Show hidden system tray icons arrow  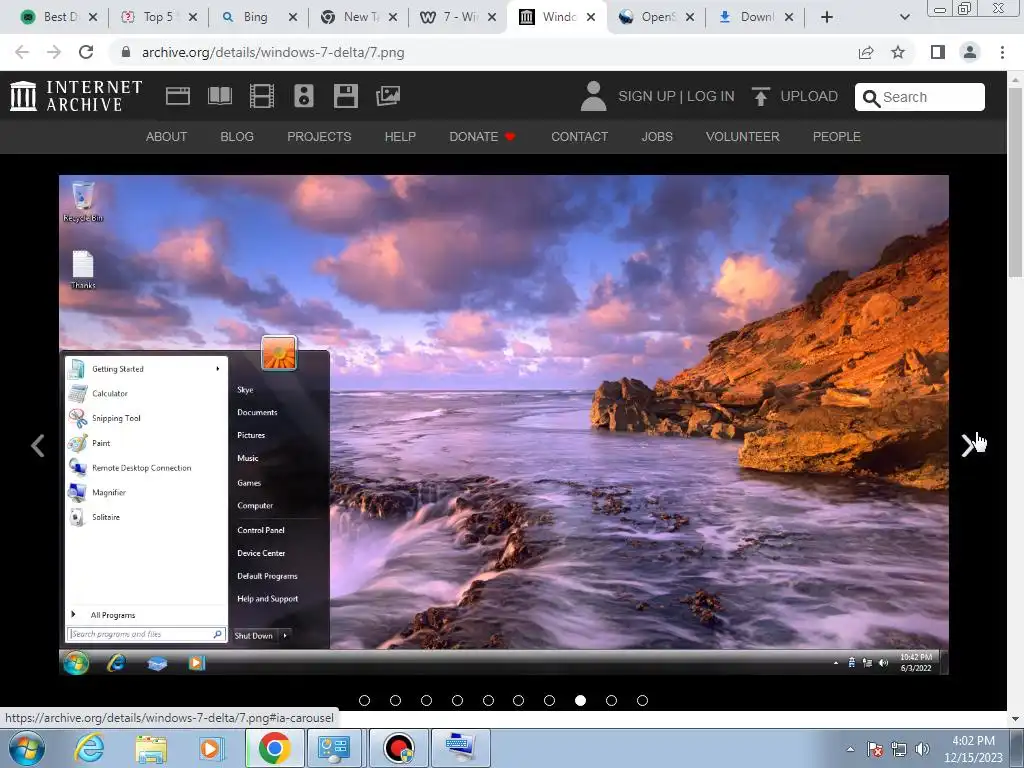point(850,749)
